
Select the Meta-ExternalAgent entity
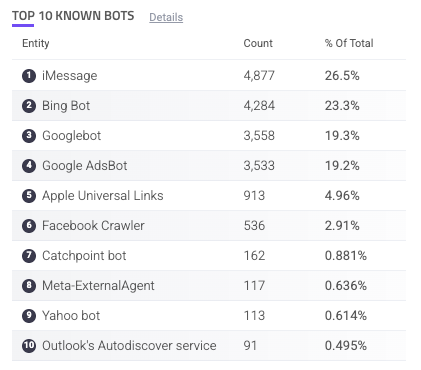pos(98,286)
